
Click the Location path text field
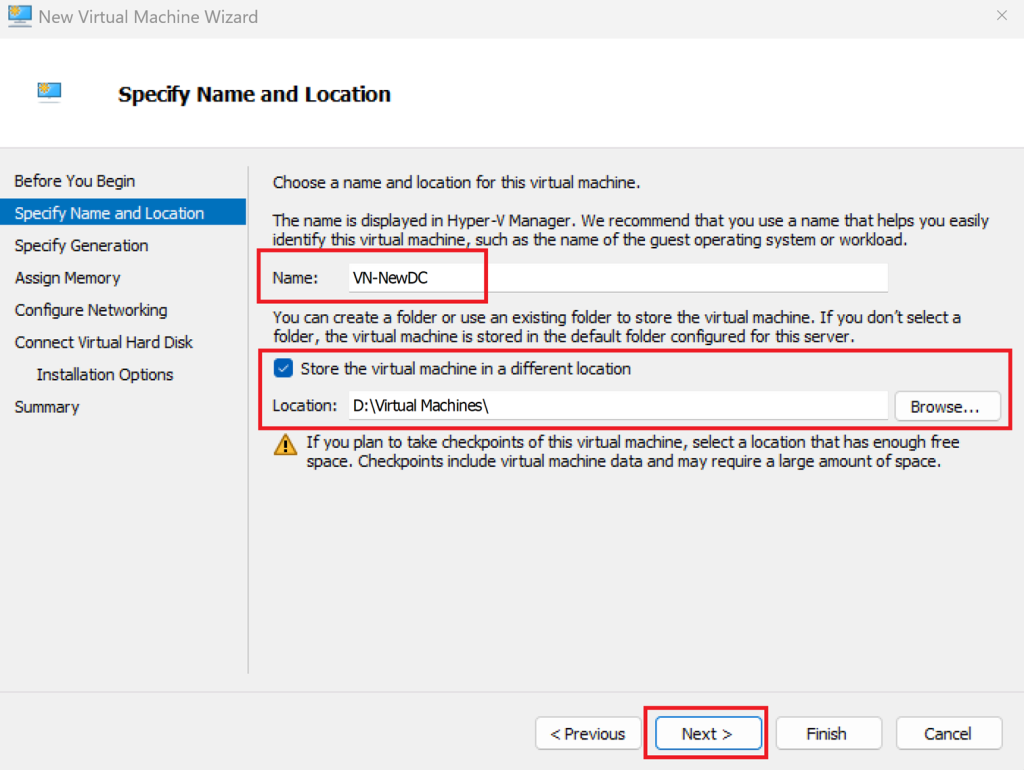point(616,406)
